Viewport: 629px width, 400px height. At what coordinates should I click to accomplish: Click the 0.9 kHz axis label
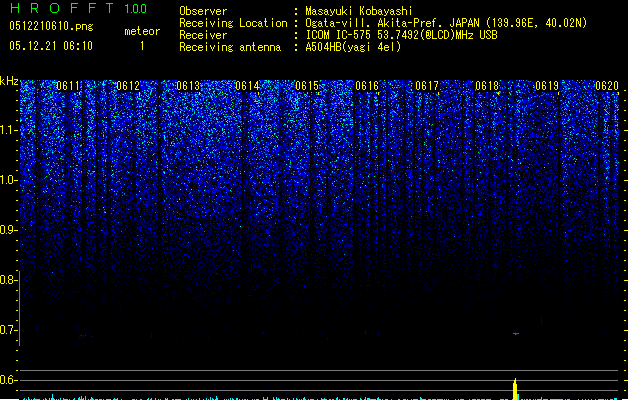tap(8, 229)
